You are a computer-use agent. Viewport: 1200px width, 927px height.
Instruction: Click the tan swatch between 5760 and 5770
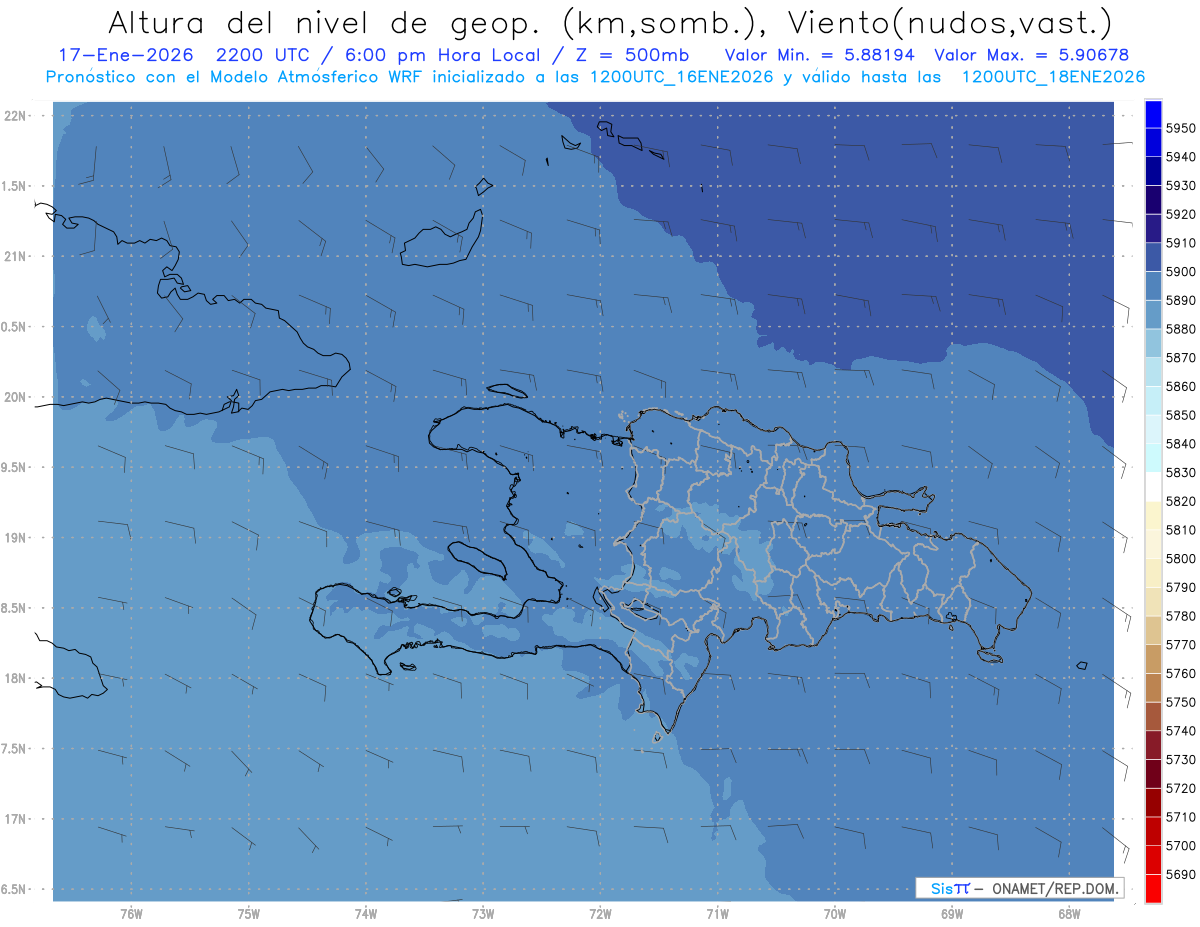pos(1153,659)
